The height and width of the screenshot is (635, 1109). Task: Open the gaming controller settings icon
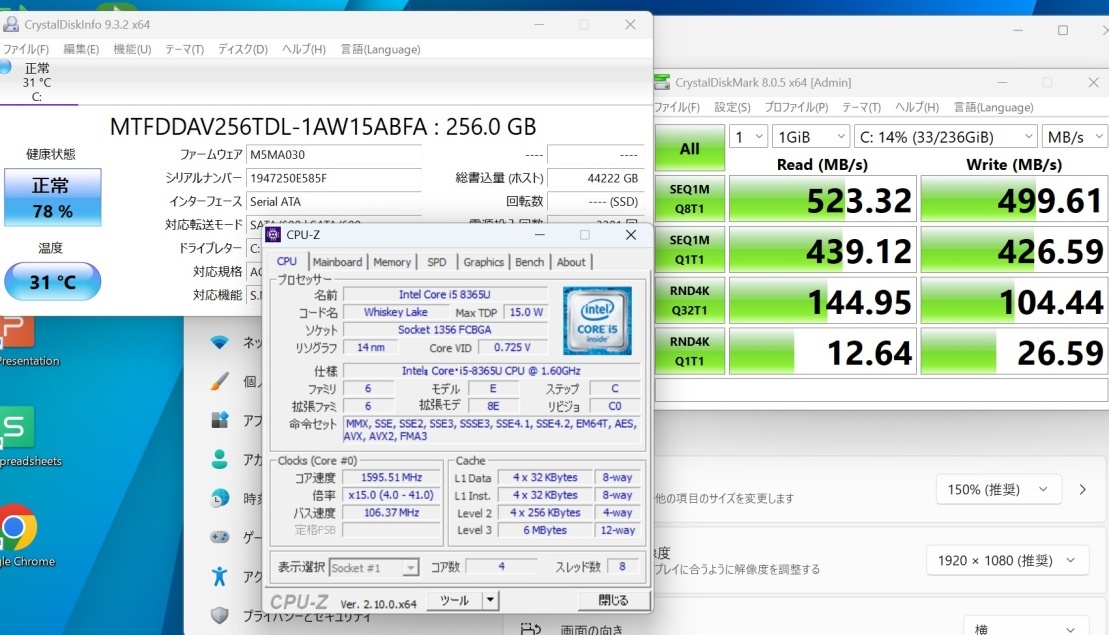[220, 537]
